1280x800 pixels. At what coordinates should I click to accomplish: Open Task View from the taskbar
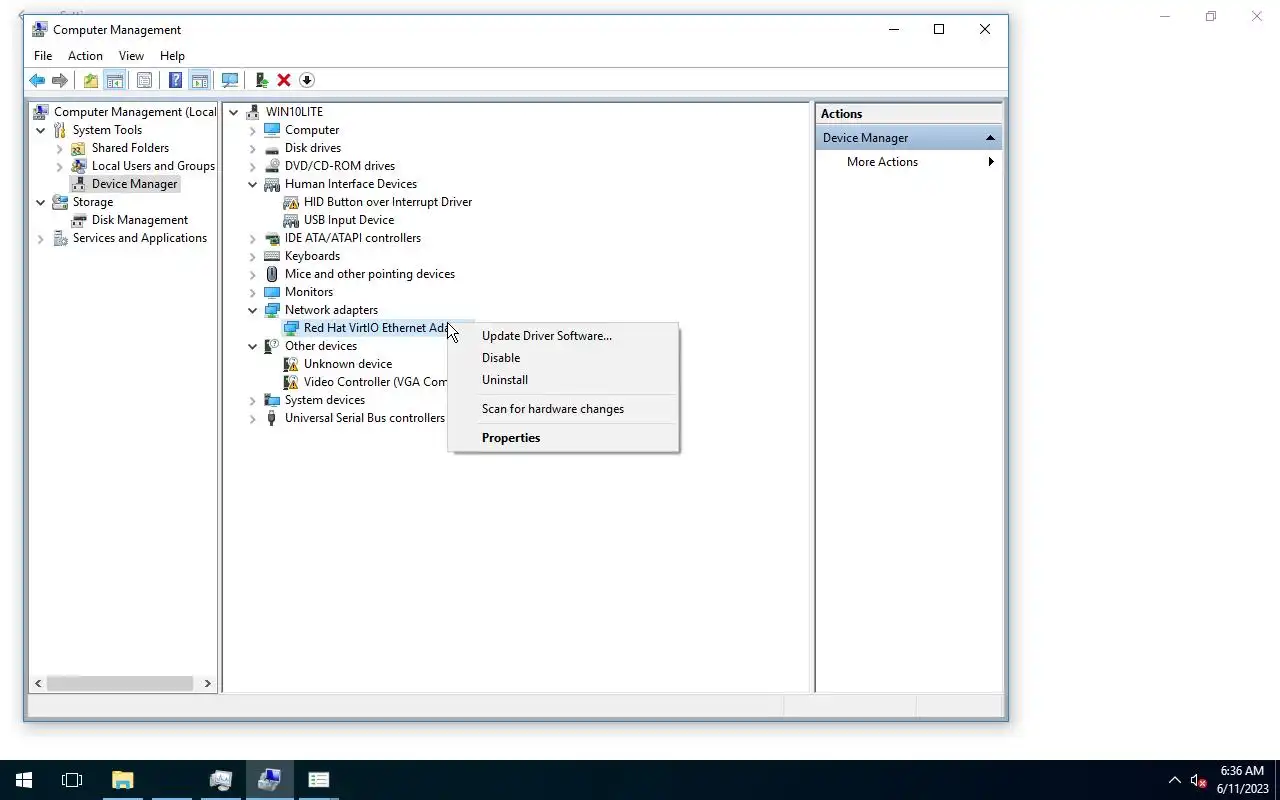point(72,780)
